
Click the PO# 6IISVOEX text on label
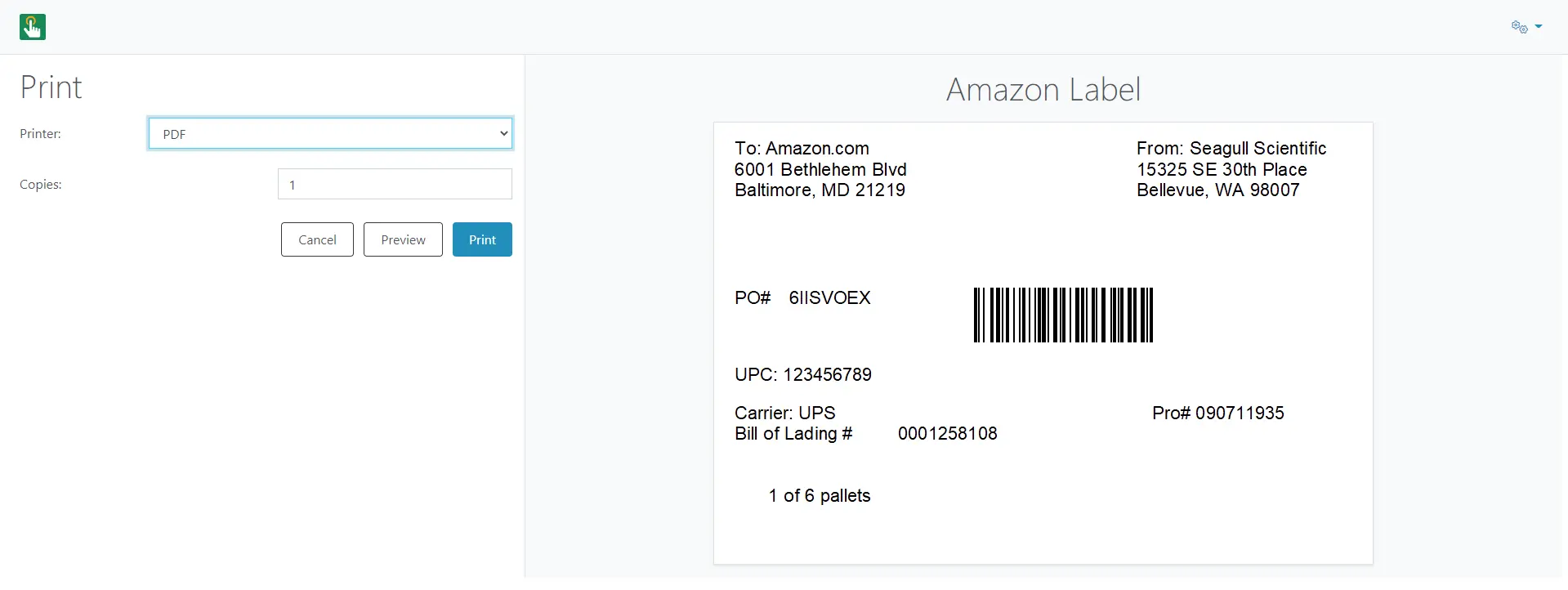pyautogui.click(x=802, y=297)
